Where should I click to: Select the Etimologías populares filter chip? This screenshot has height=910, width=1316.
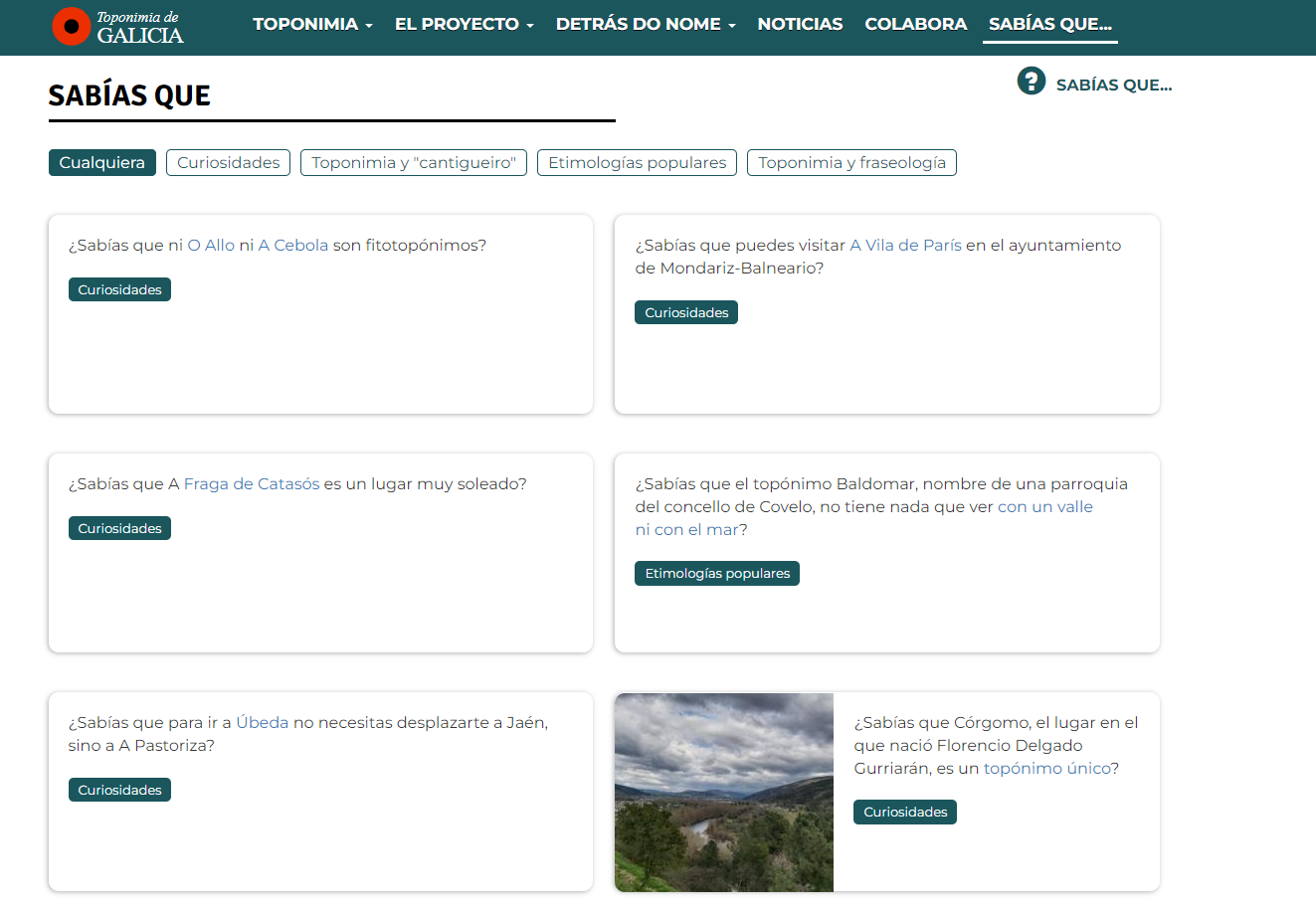coord(638,163)
